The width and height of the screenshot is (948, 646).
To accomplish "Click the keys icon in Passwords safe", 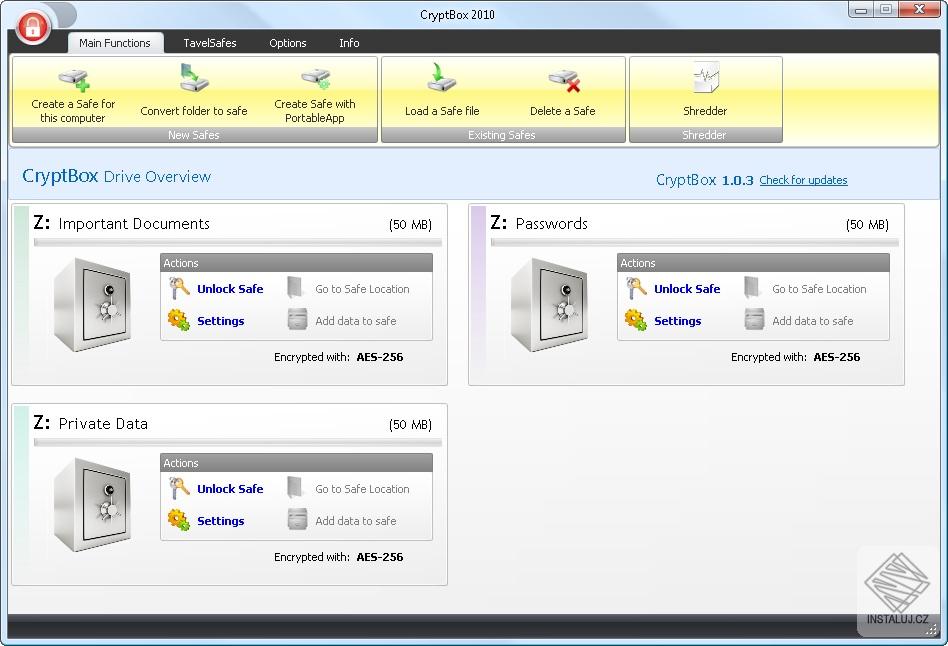I will pos(636,289).
